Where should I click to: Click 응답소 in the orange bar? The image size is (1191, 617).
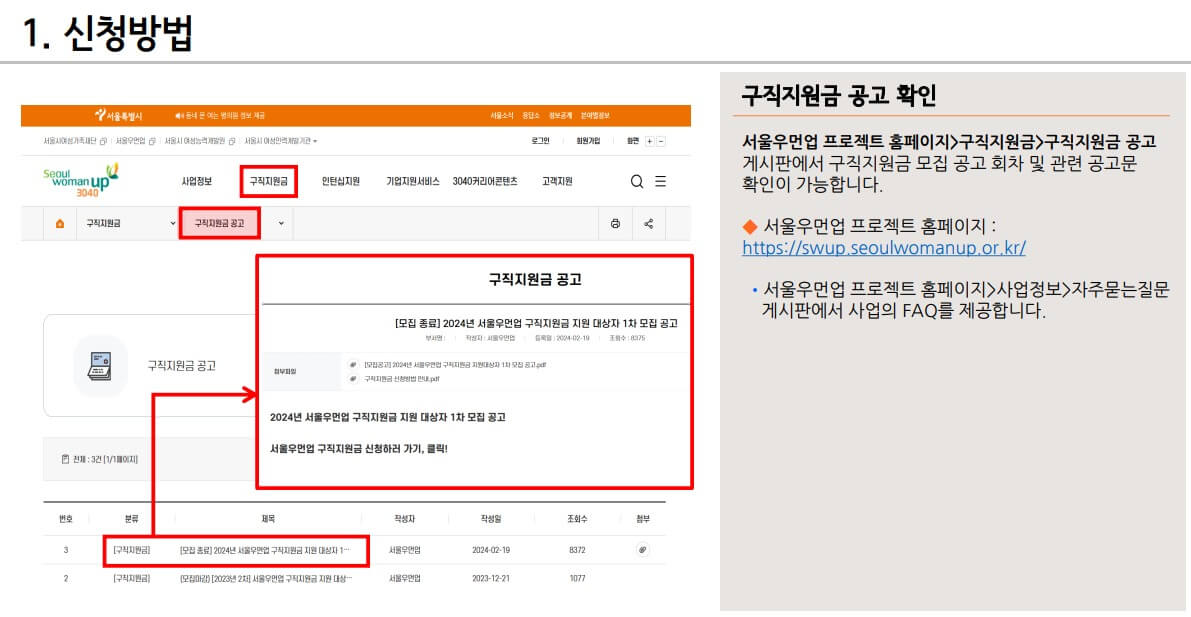click(531, 115)
